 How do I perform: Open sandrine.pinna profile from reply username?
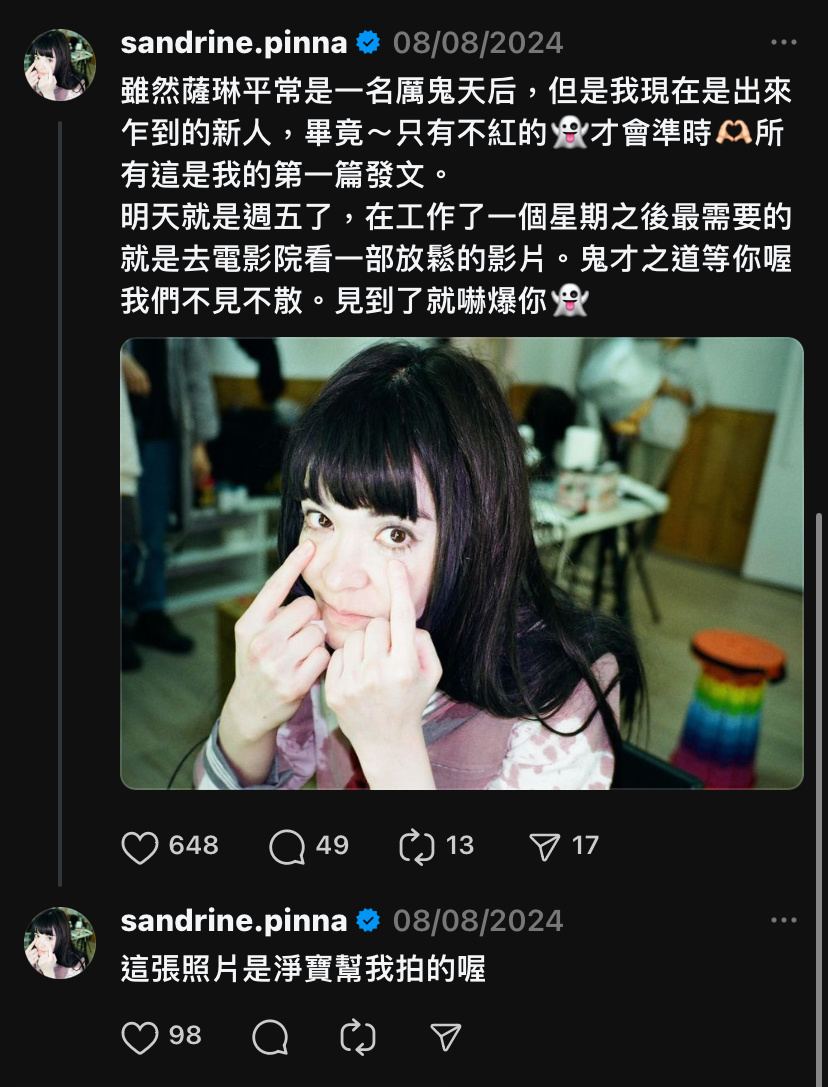coord(234,921)
